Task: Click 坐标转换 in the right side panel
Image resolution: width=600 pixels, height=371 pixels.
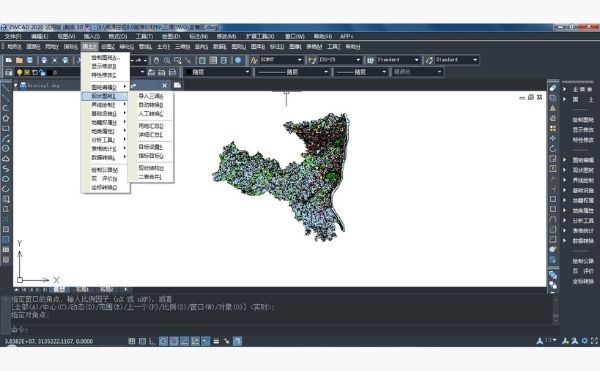Action: coord(583,281)
